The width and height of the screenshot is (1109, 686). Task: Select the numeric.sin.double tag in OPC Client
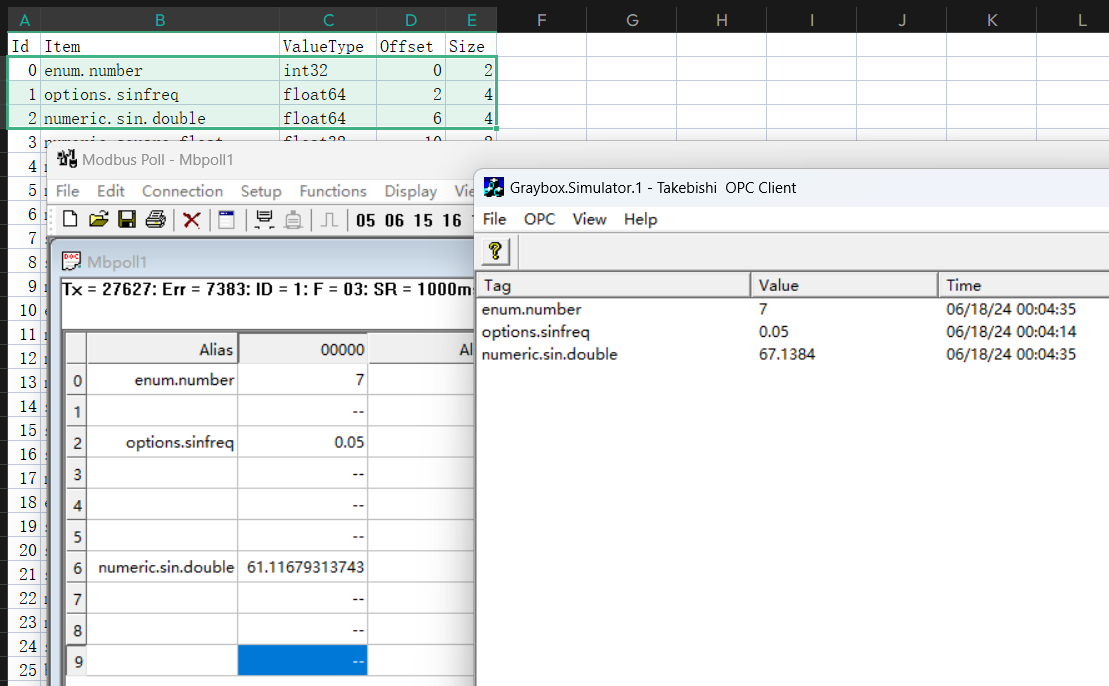(x=550, y=354)
